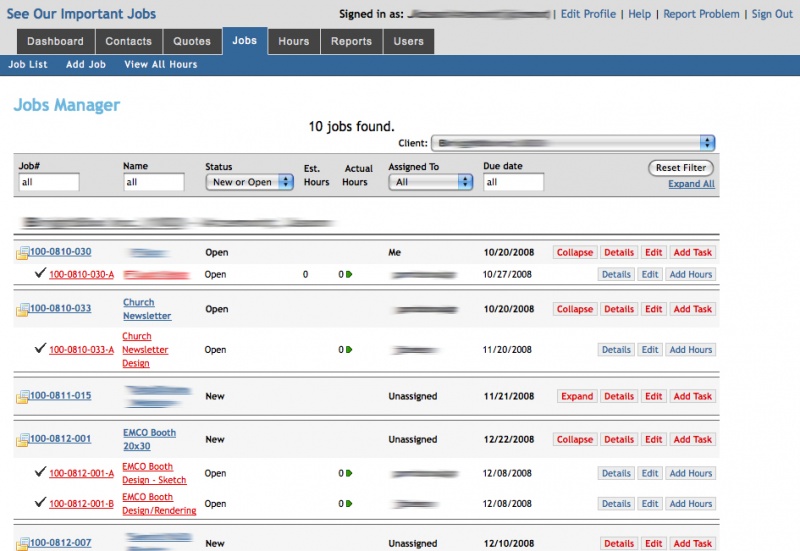This screenshot has height=551, width=800.
Task: Click the Edit Profile link
Action: (x=588, y=14)
